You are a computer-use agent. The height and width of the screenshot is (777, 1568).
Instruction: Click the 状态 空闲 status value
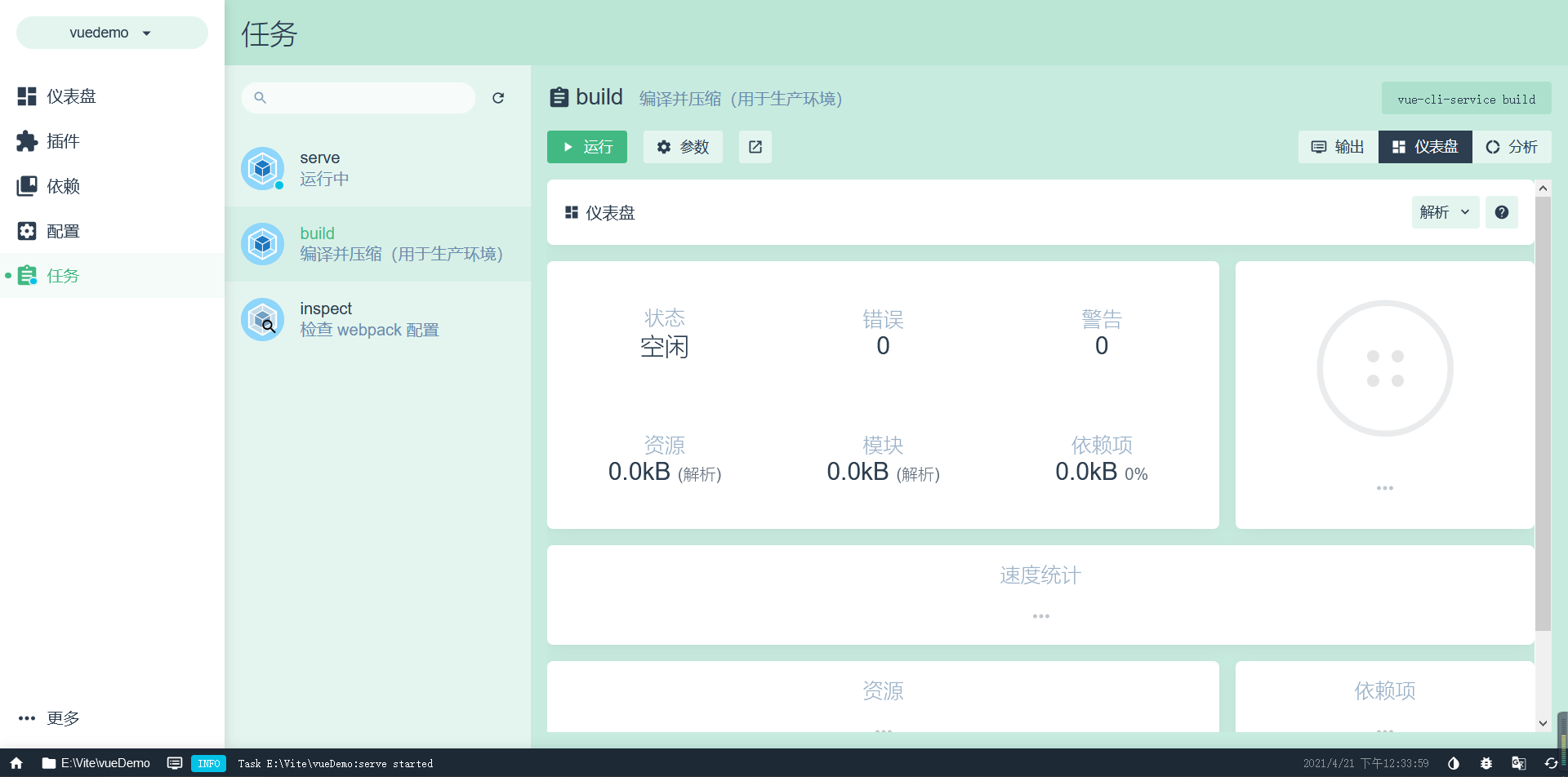(x=665, y=347)
